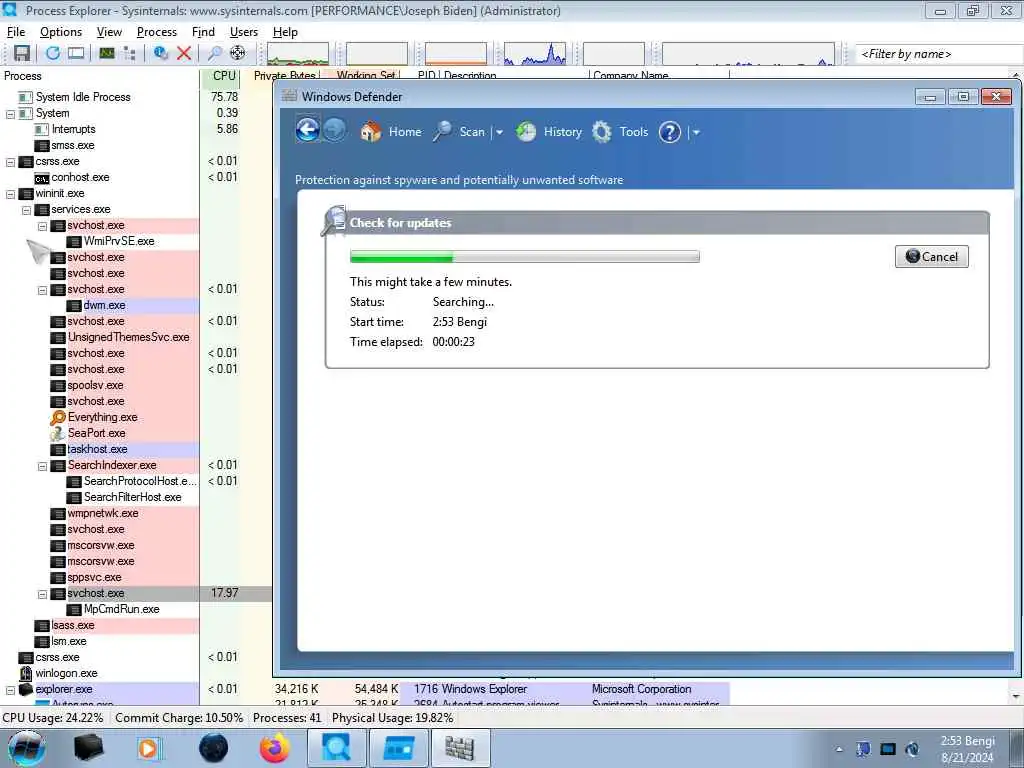The image size is (1024, 768).
Task: Sort by the Process column header
Action: [x=99, y=76]
